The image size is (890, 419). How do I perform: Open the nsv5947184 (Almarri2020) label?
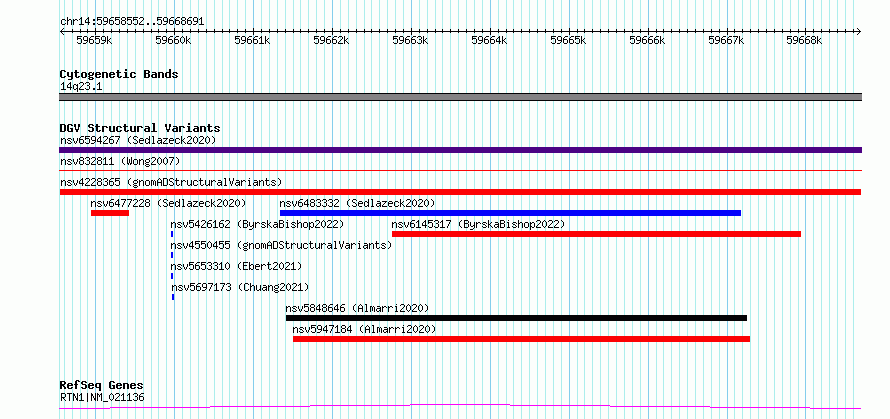tap(364, 329)
